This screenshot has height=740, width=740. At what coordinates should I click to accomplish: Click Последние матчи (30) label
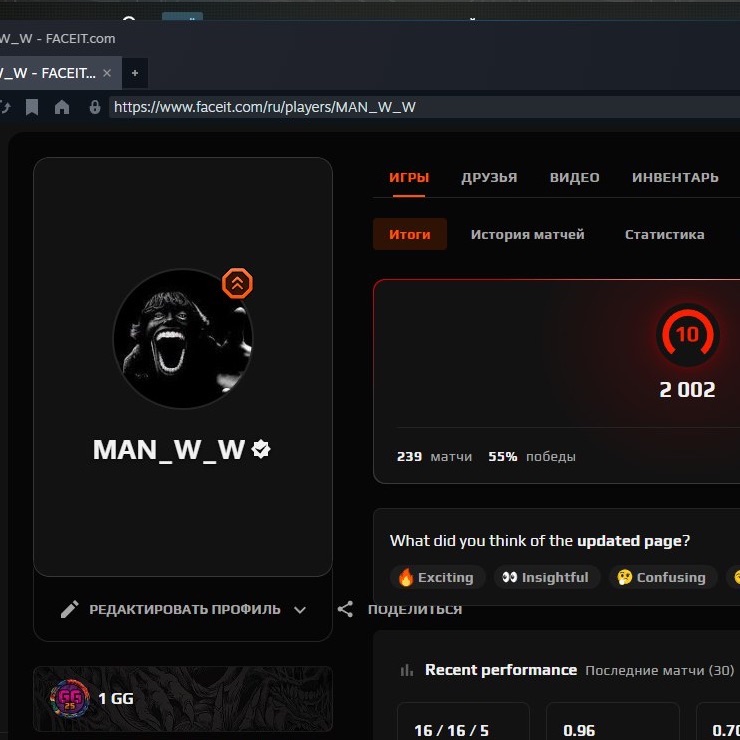click(660, 670)
